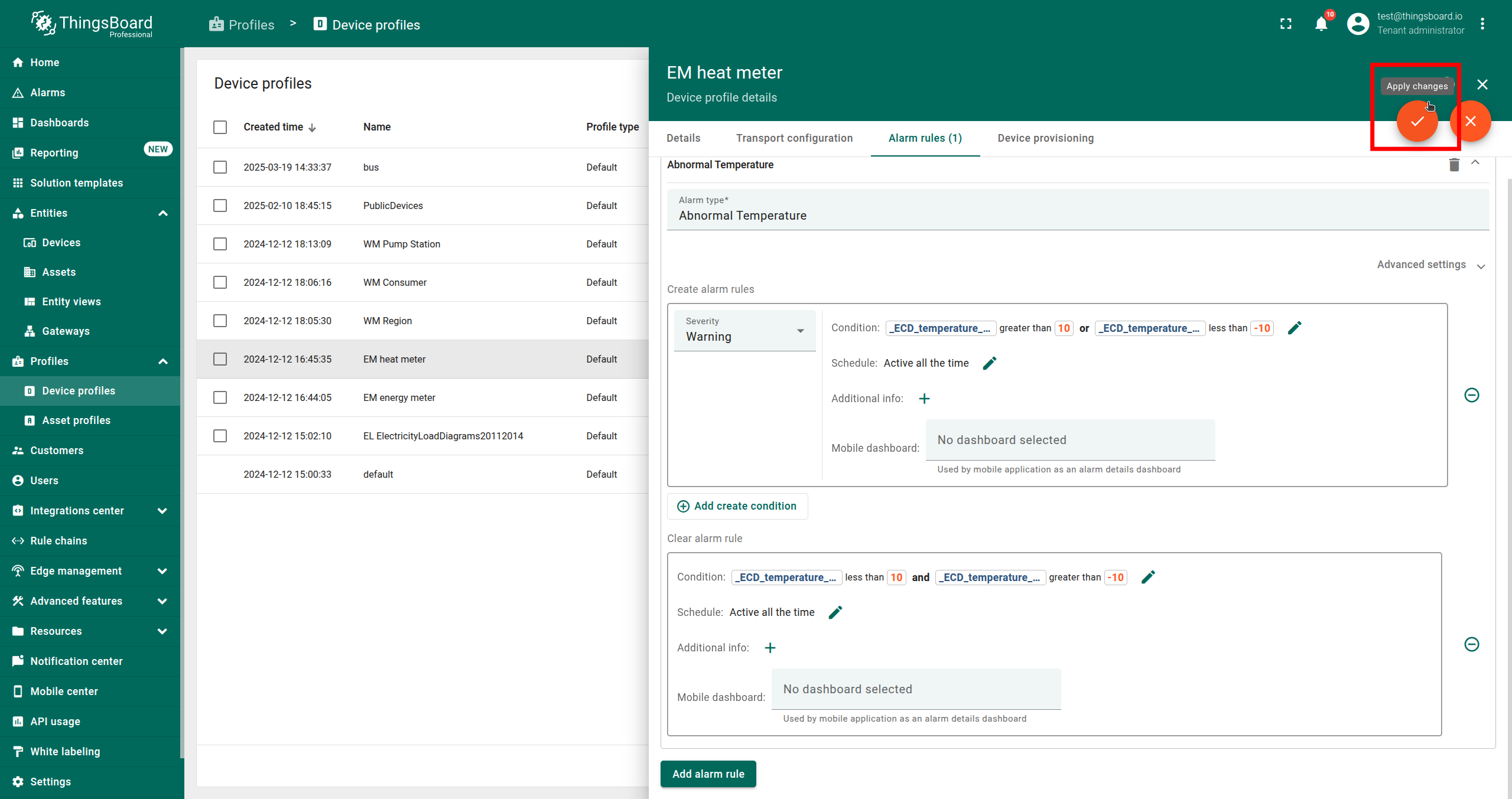Click Add create condition button
This screenshot has height=799, width=1512.
click(x=737, y=506)
